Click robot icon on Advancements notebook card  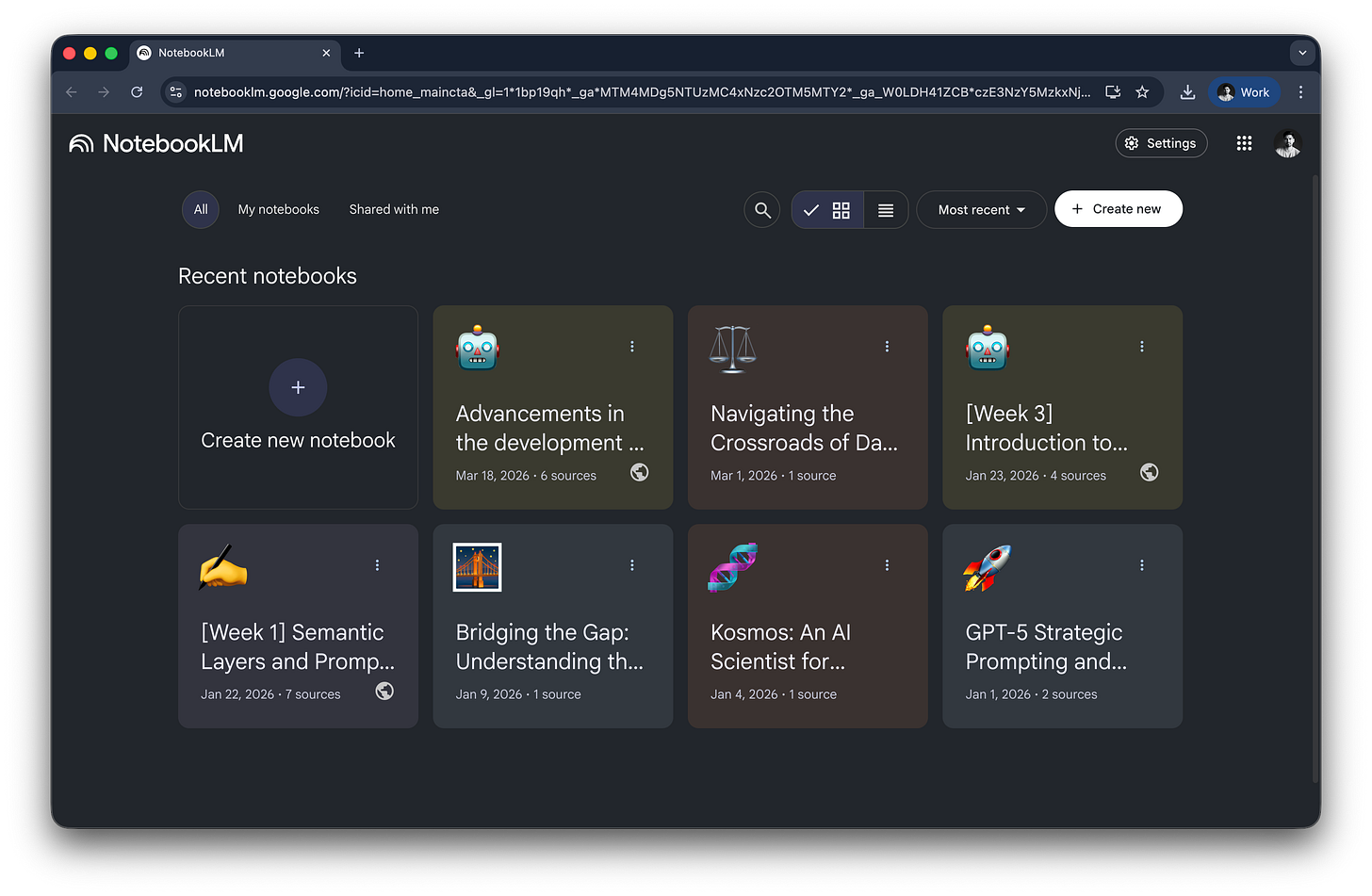[478, 348]
